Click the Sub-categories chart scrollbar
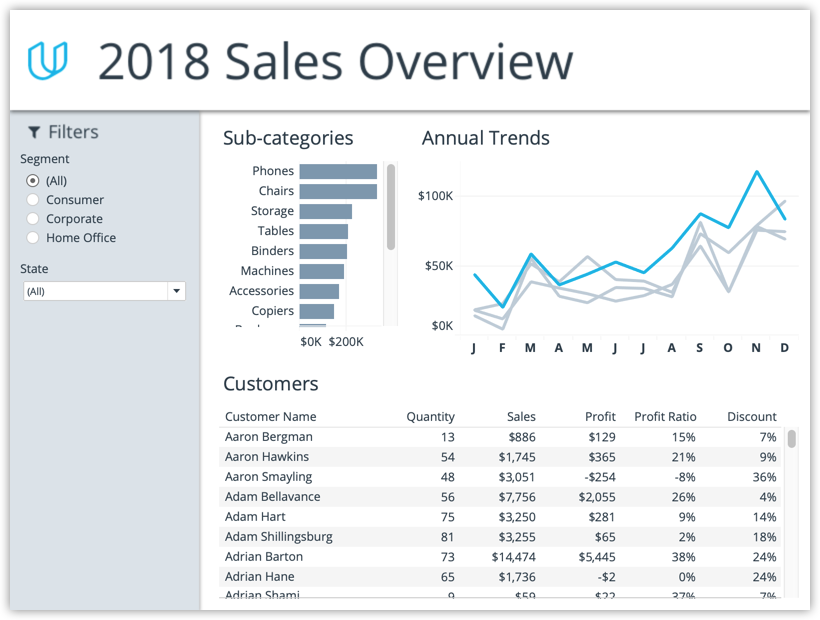820x620 pixels. pyautogui.click(x=391, y=207)
